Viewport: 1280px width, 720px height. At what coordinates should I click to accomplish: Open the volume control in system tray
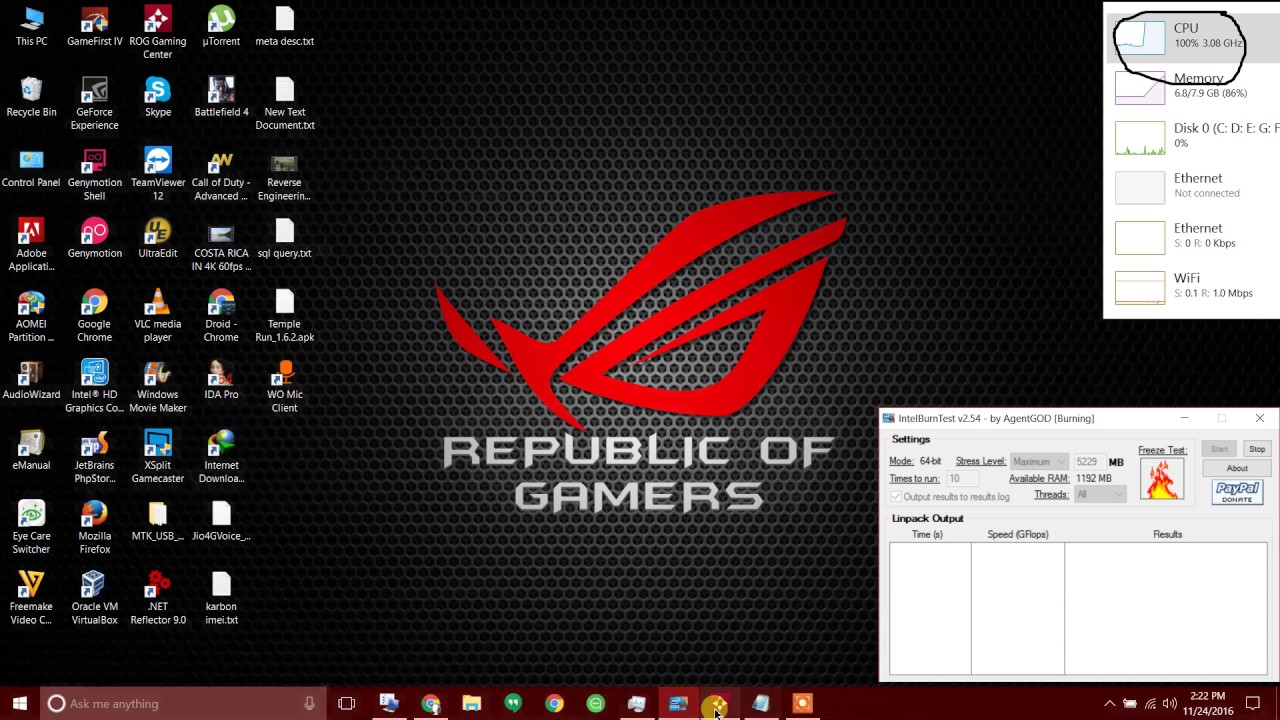tap(1169, 703)
